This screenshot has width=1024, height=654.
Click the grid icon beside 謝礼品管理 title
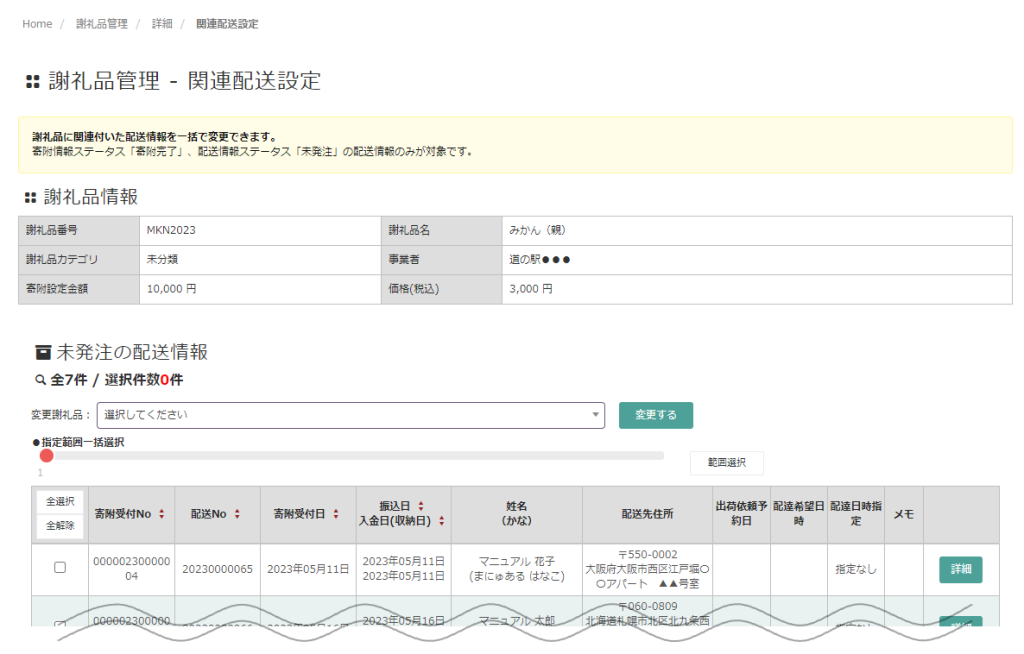click(x=32, y=82)
